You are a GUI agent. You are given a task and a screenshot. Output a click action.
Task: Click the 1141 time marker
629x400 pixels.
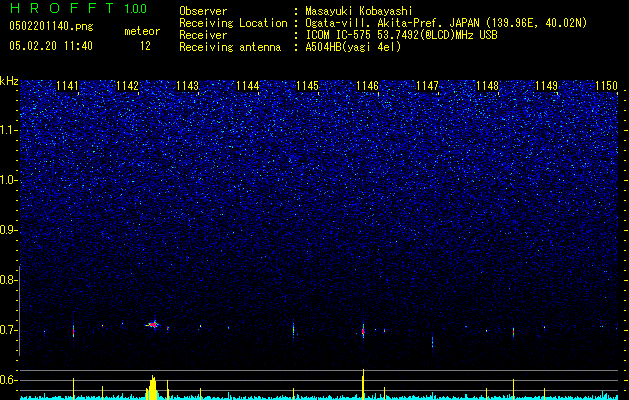[x=67, y=86]
